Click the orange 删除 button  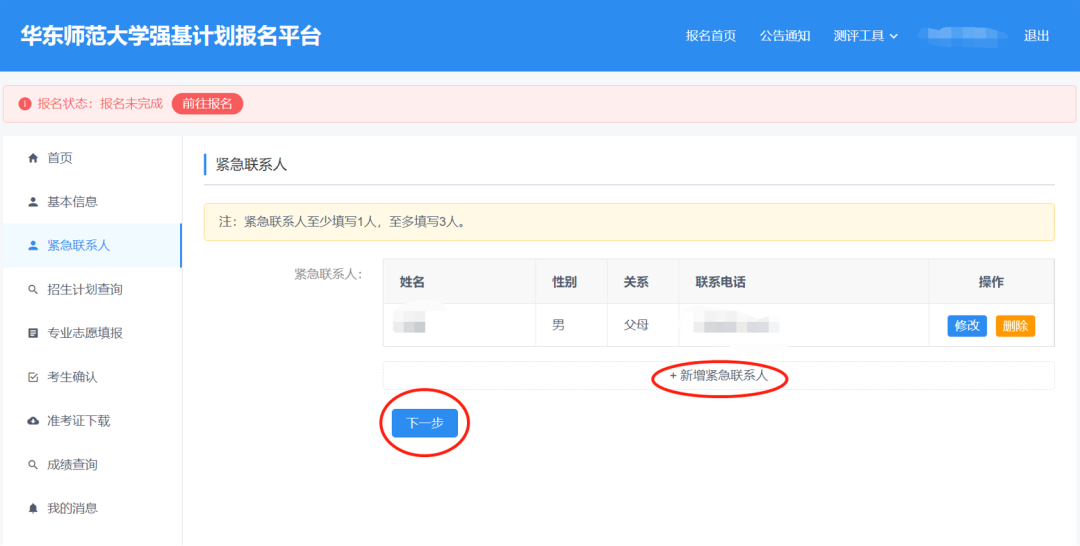pos(1015,326)
